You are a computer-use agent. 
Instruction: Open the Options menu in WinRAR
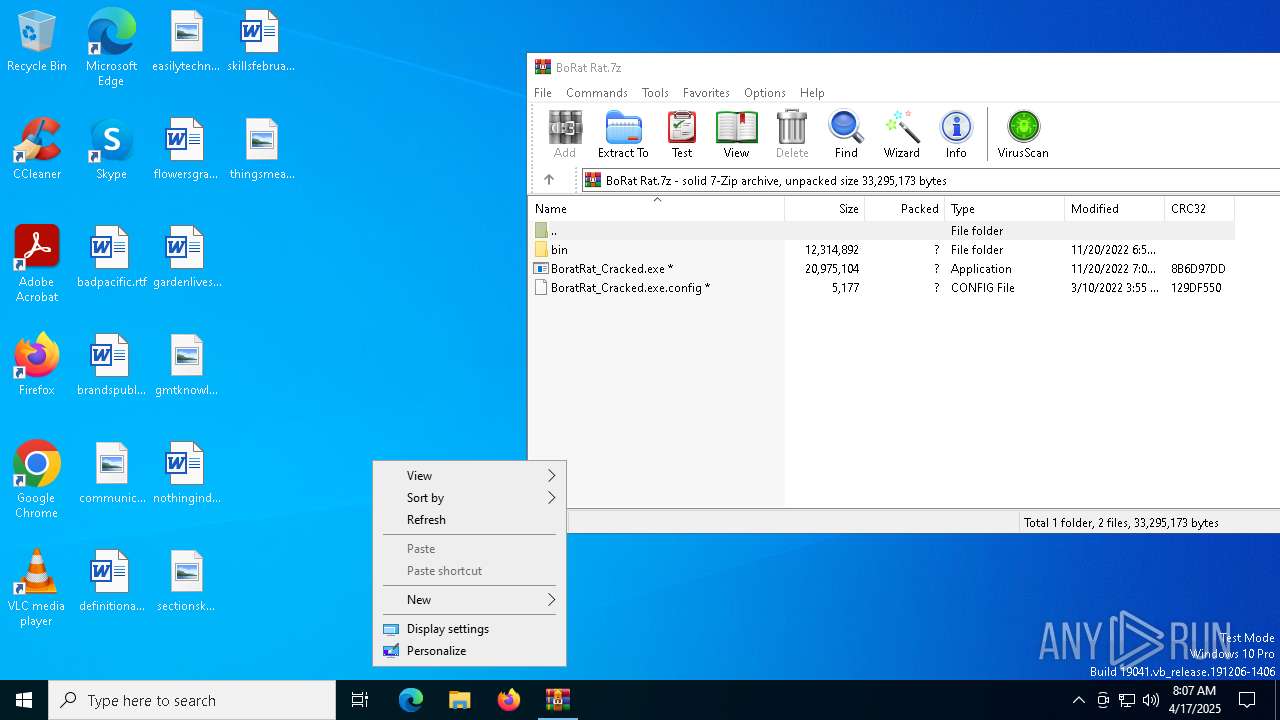coord(765,93)
